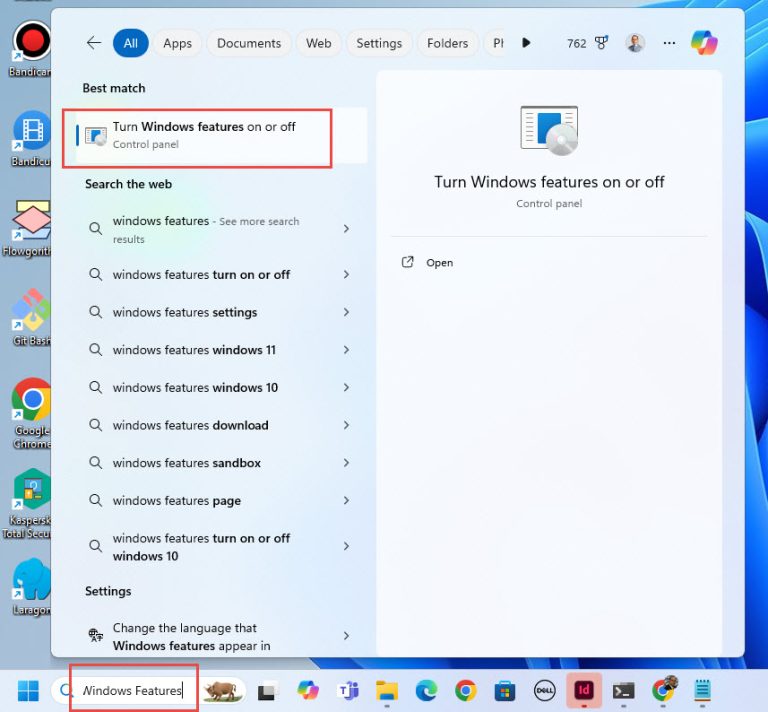The image size is (768, 712).
Task: Open the Google Chrome desktop shortcut
Action: [x=31, y=413]
